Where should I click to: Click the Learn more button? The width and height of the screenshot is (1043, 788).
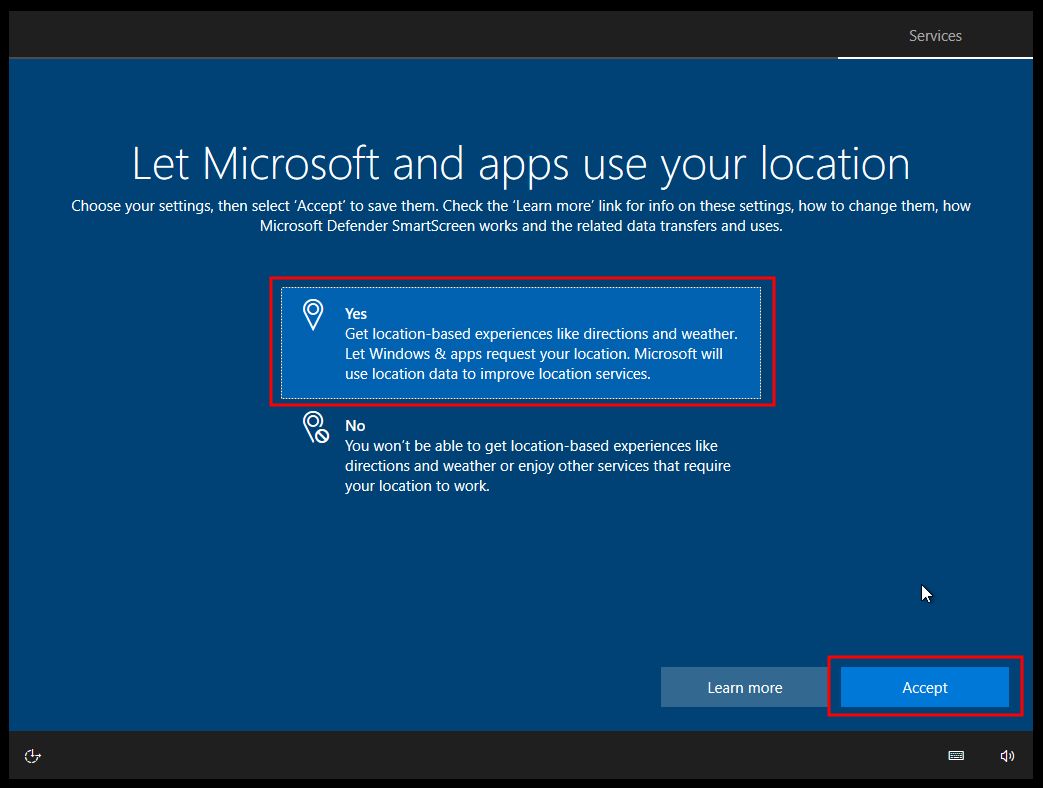[744, 688]
